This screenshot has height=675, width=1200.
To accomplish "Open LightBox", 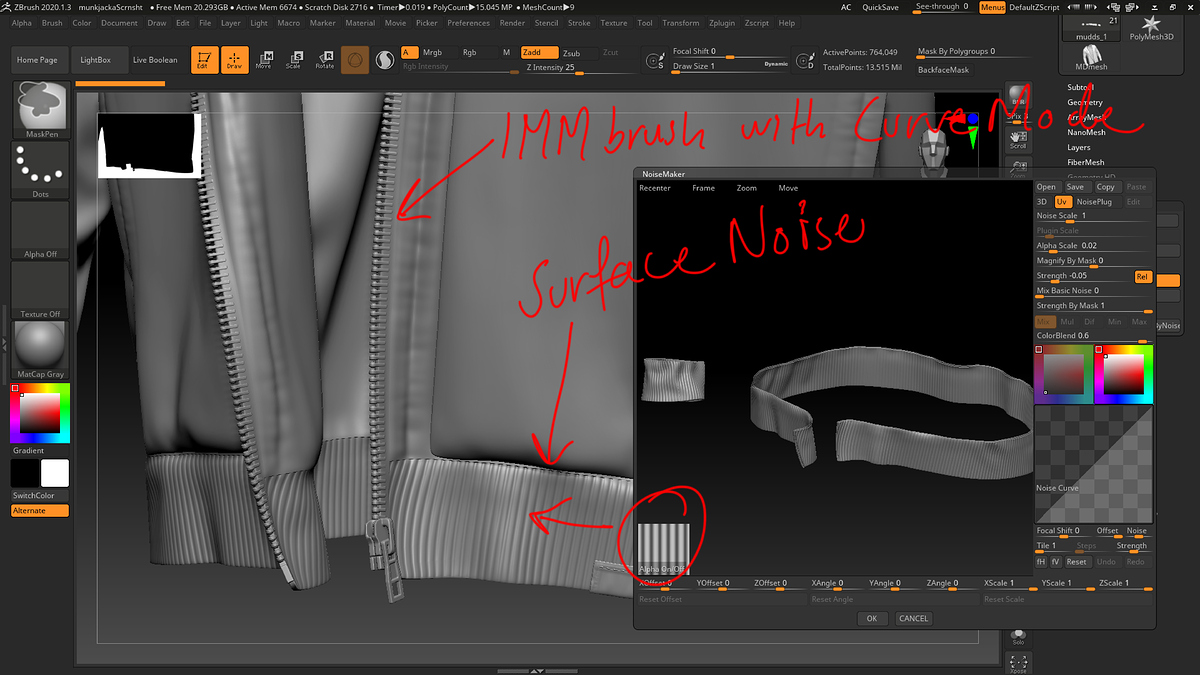I will pyautogui.click(x=96, y=60).
